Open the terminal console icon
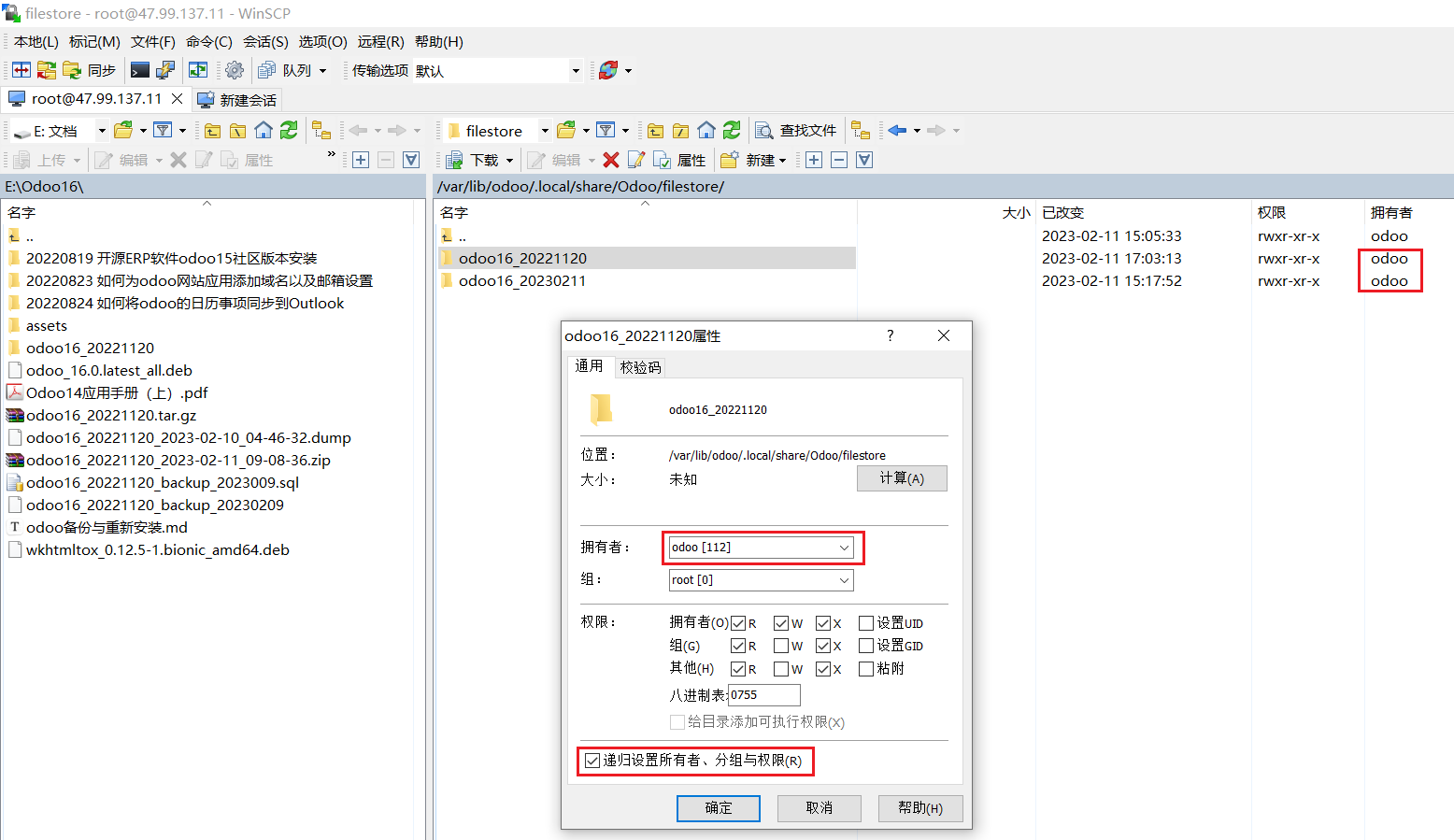Image resolution: width=1454 pixels, height=840 pixels. point(140,70)
